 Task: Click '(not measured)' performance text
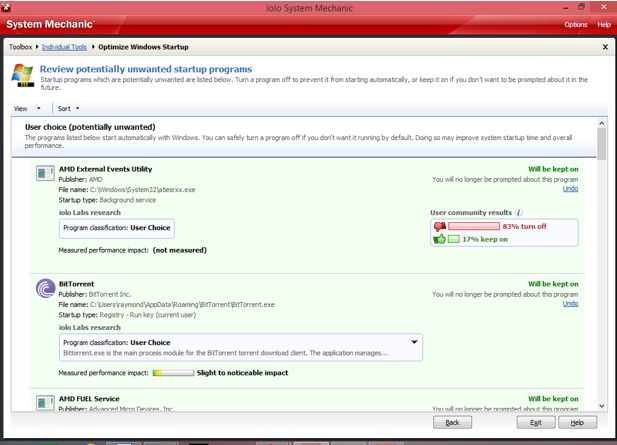pos(179,250)
